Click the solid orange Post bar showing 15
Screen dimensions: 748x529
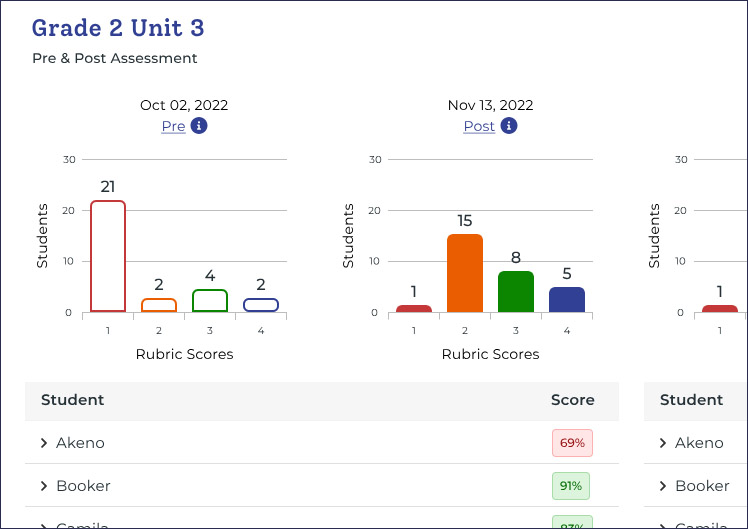tap(465, 273)
